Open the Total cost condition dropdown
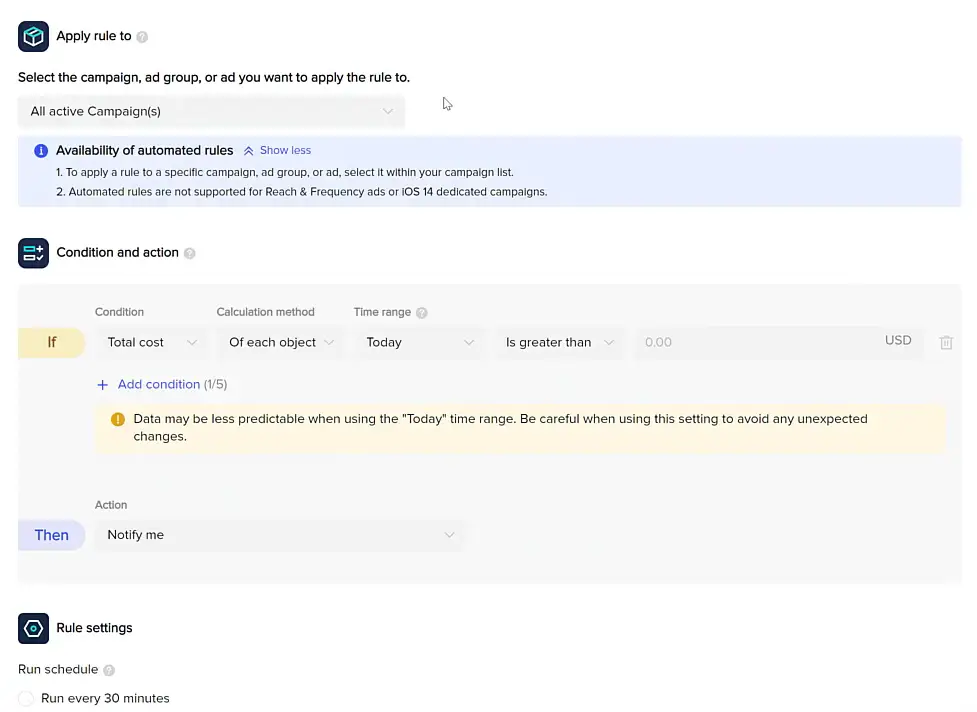Image resolution: width=977 pixels, height=712 pixels. coord(152,342)
